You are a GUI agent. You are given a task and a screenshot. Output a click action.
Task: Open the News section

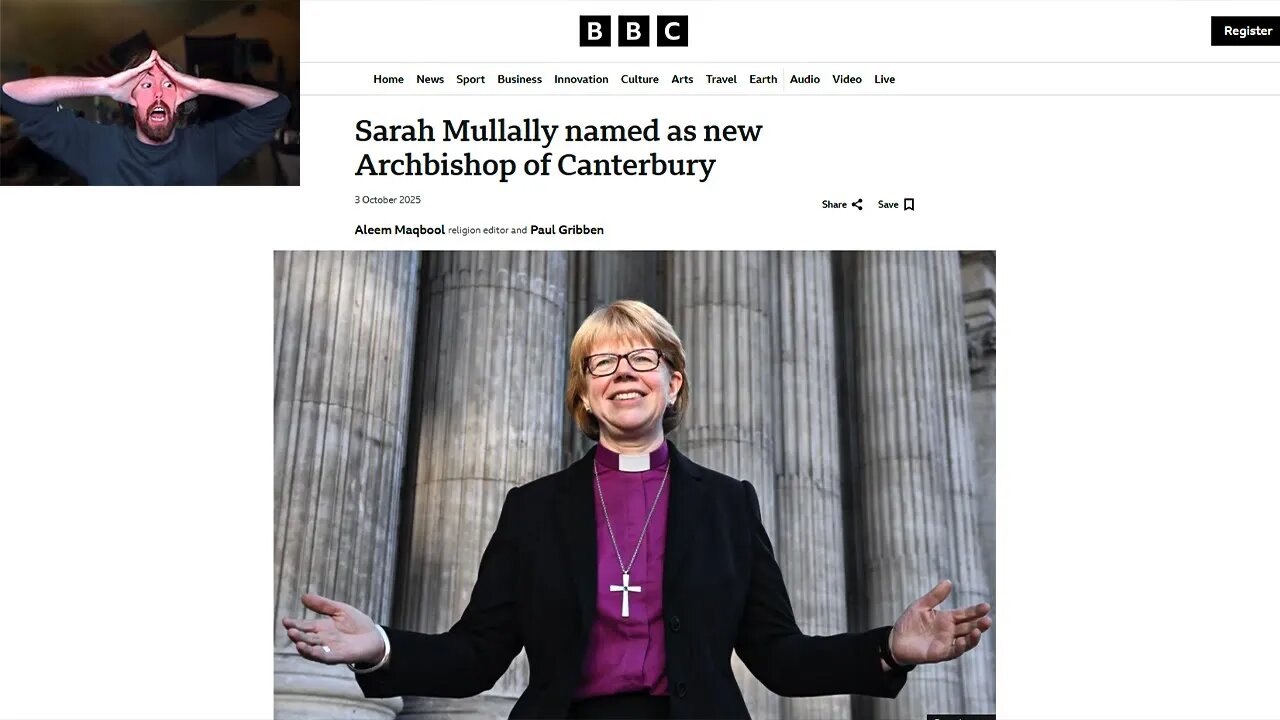point(430,79)
